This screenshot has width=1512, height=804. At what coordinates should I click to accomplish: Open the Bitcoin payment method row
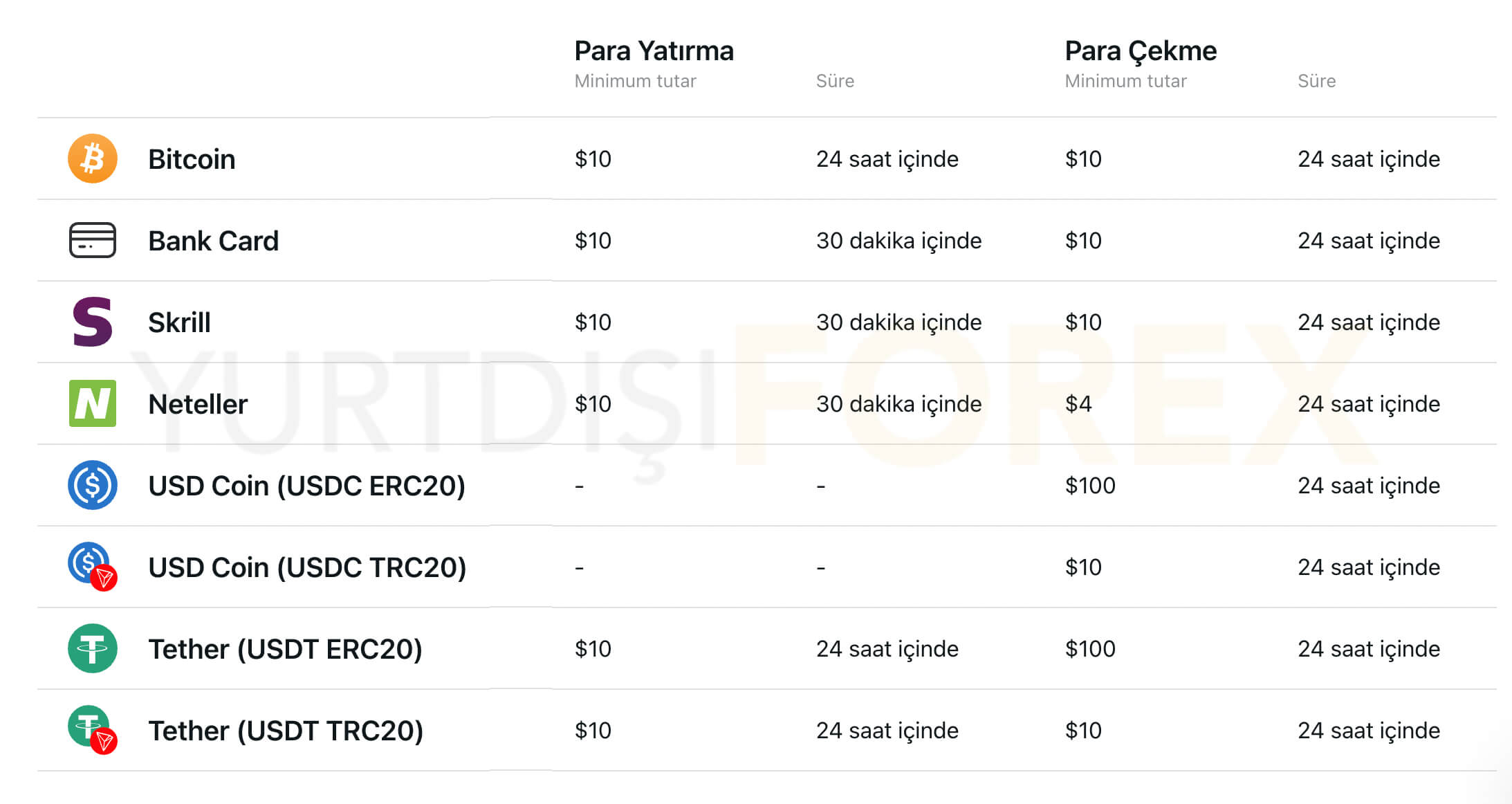point(767,158)
